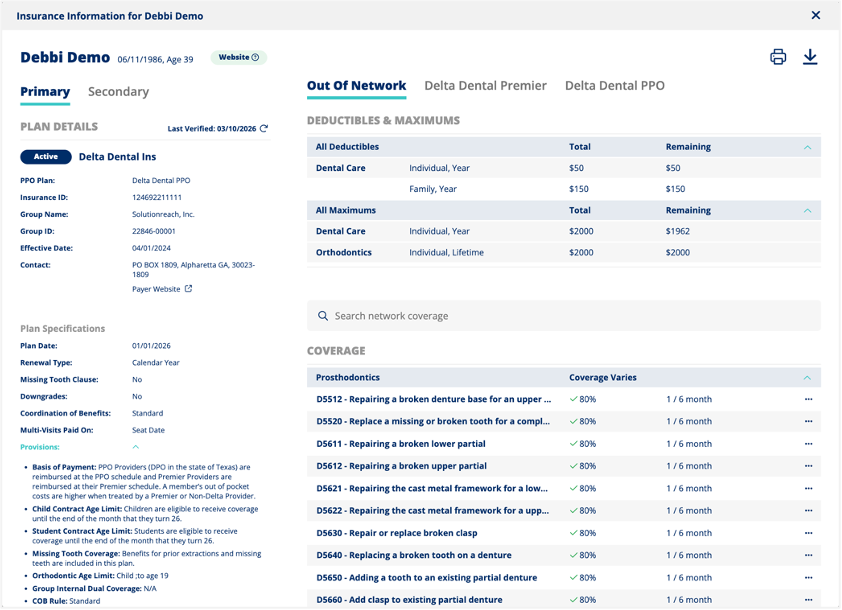
Task: Open the more options menu for D5512
Action: pyautogui.click(x=809, y=399)
